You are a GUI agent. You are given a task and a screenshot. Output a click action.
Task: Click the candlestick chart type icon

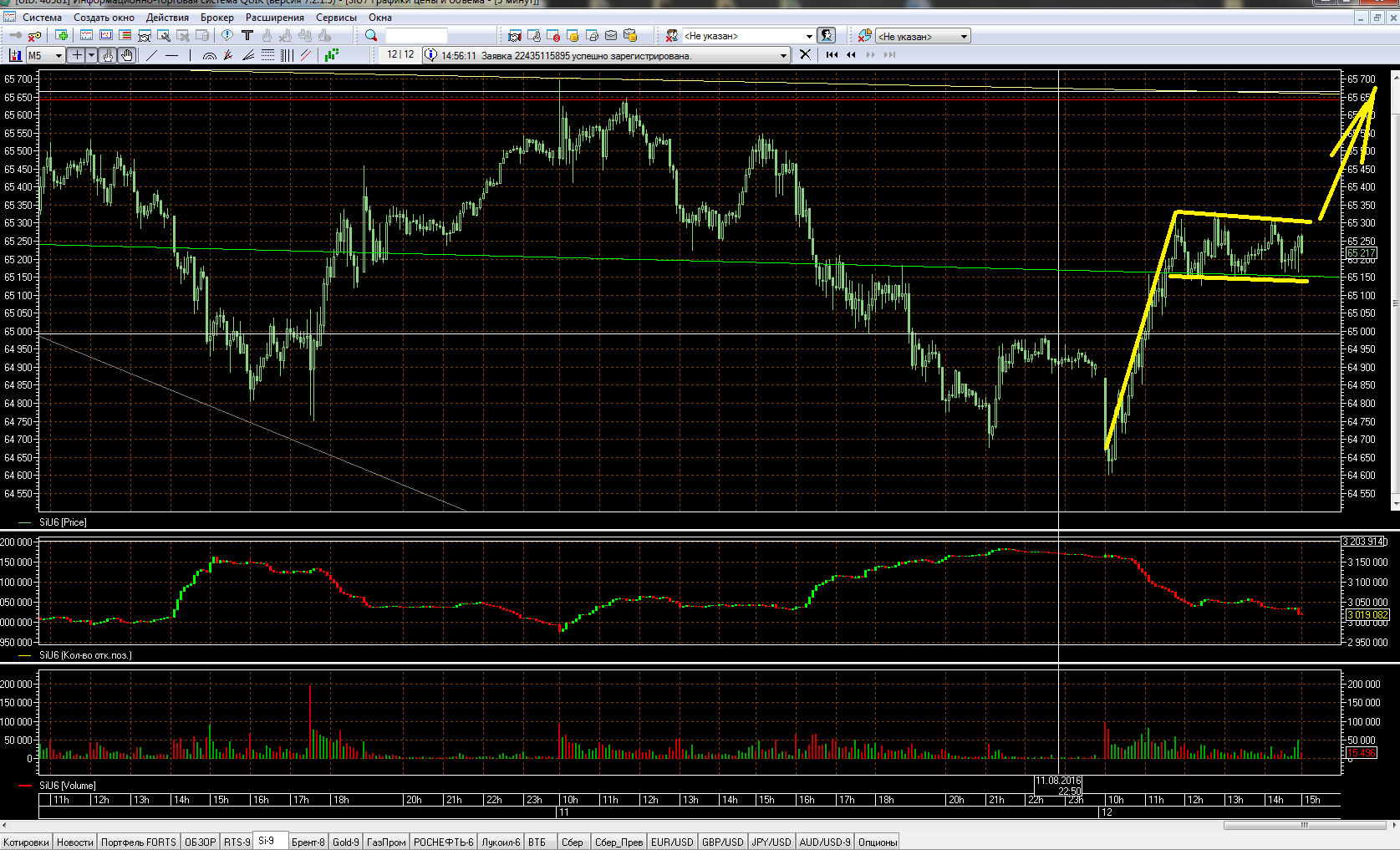tap(15, 55)
